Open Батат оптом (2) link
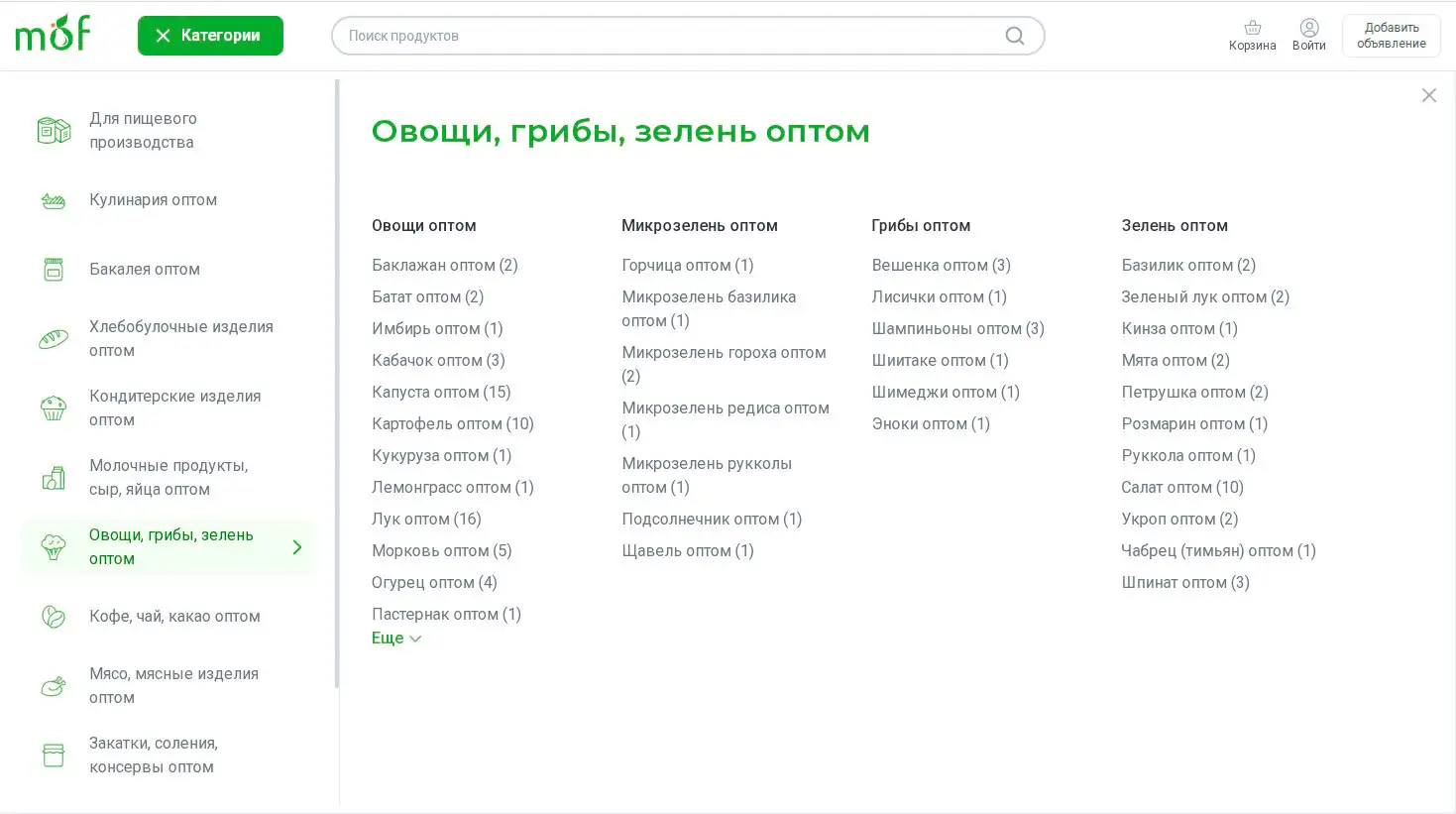Viewport: 1456px width, 814px height. pos(428,296)
